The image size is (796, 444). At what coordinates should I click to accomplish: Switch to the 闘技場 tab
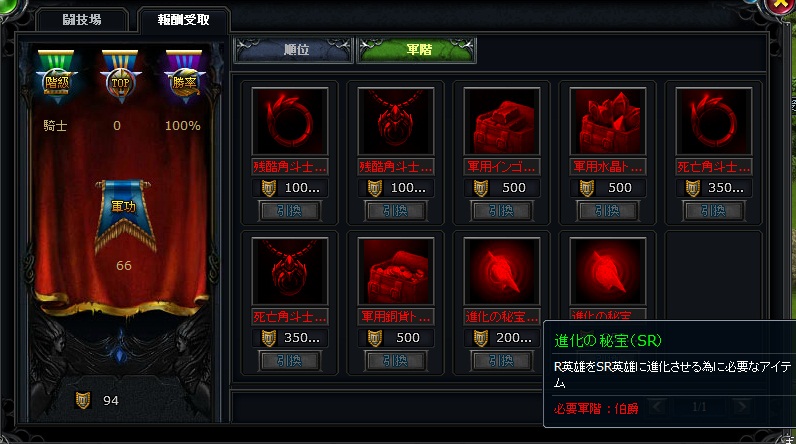click(82, 20)
